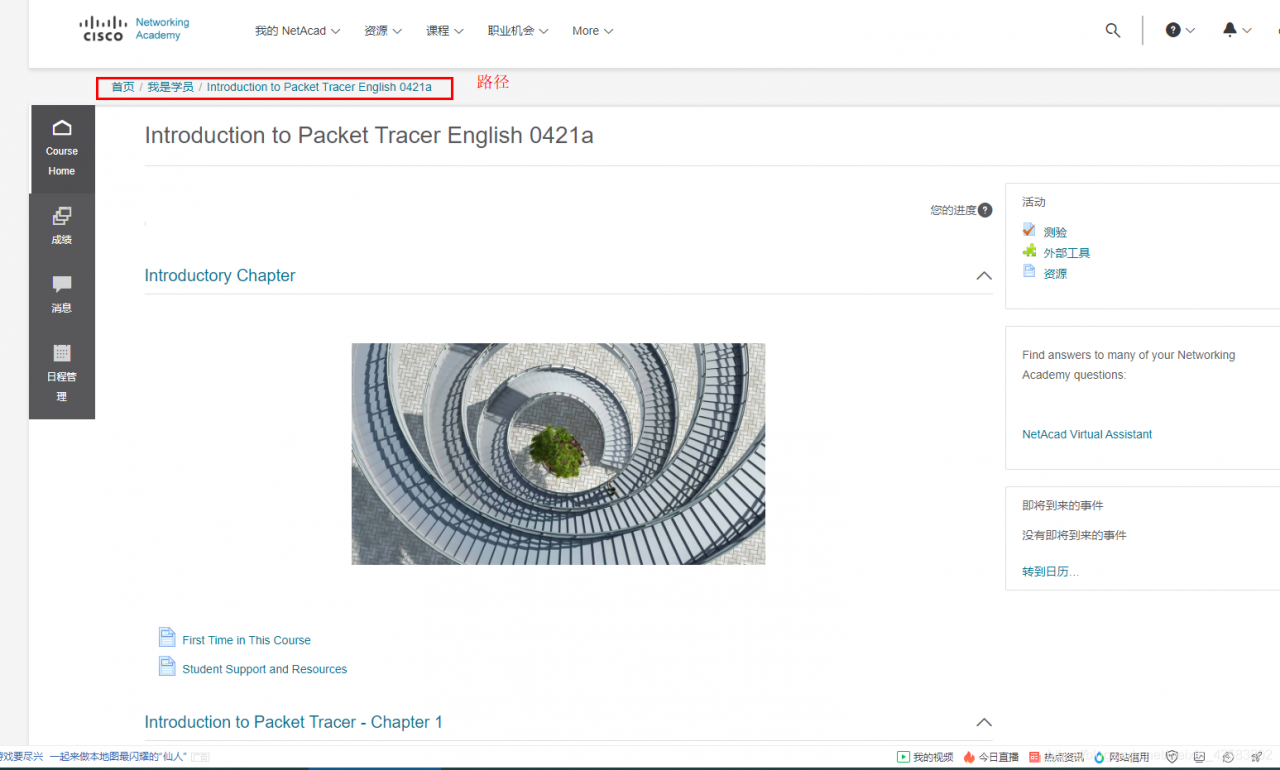
Task: Click the page icon beside Student Support and Resources
Action: click(x=167, y=666)
